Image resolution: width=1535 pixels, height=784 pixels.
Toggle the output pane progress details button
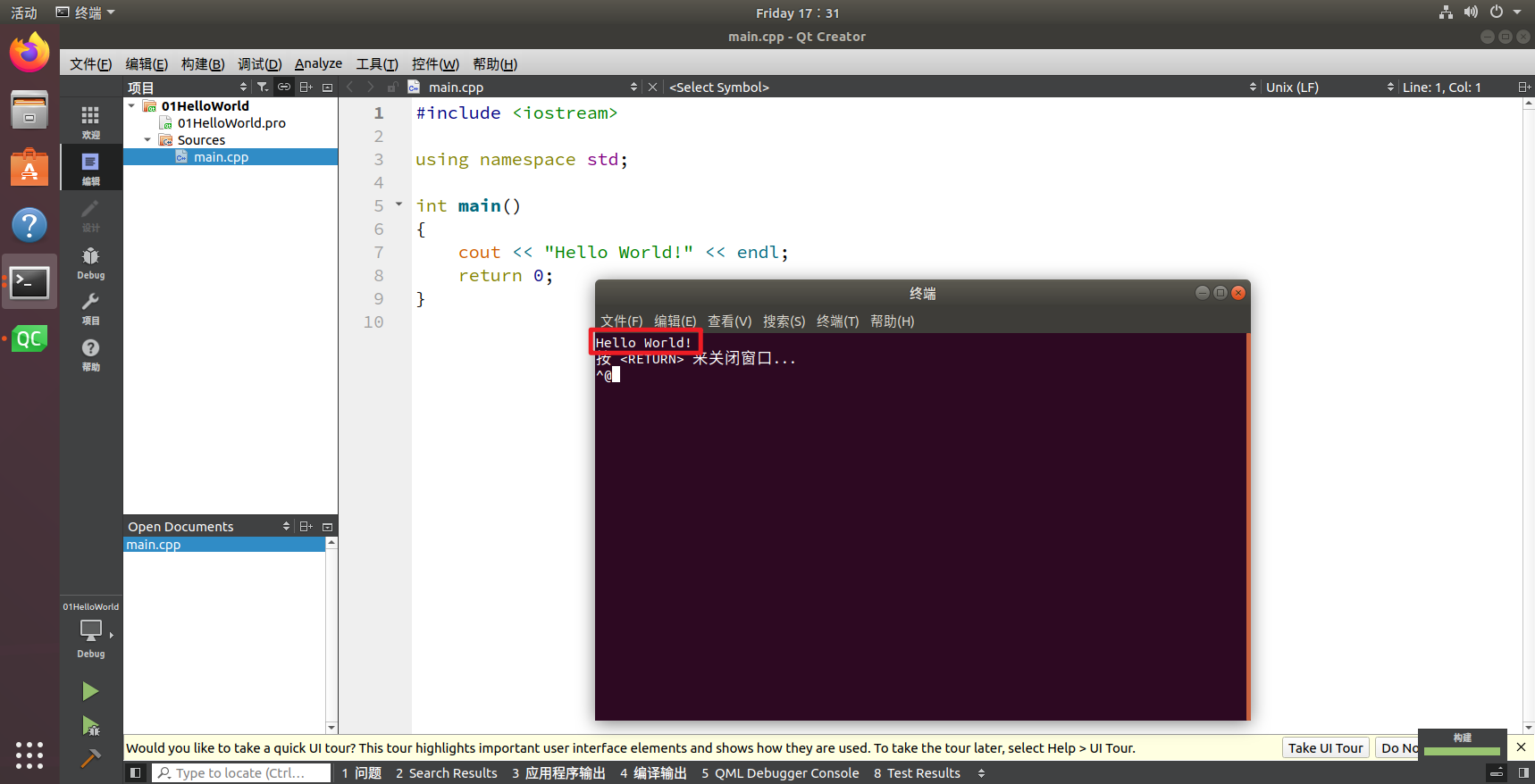point(1497,772)
